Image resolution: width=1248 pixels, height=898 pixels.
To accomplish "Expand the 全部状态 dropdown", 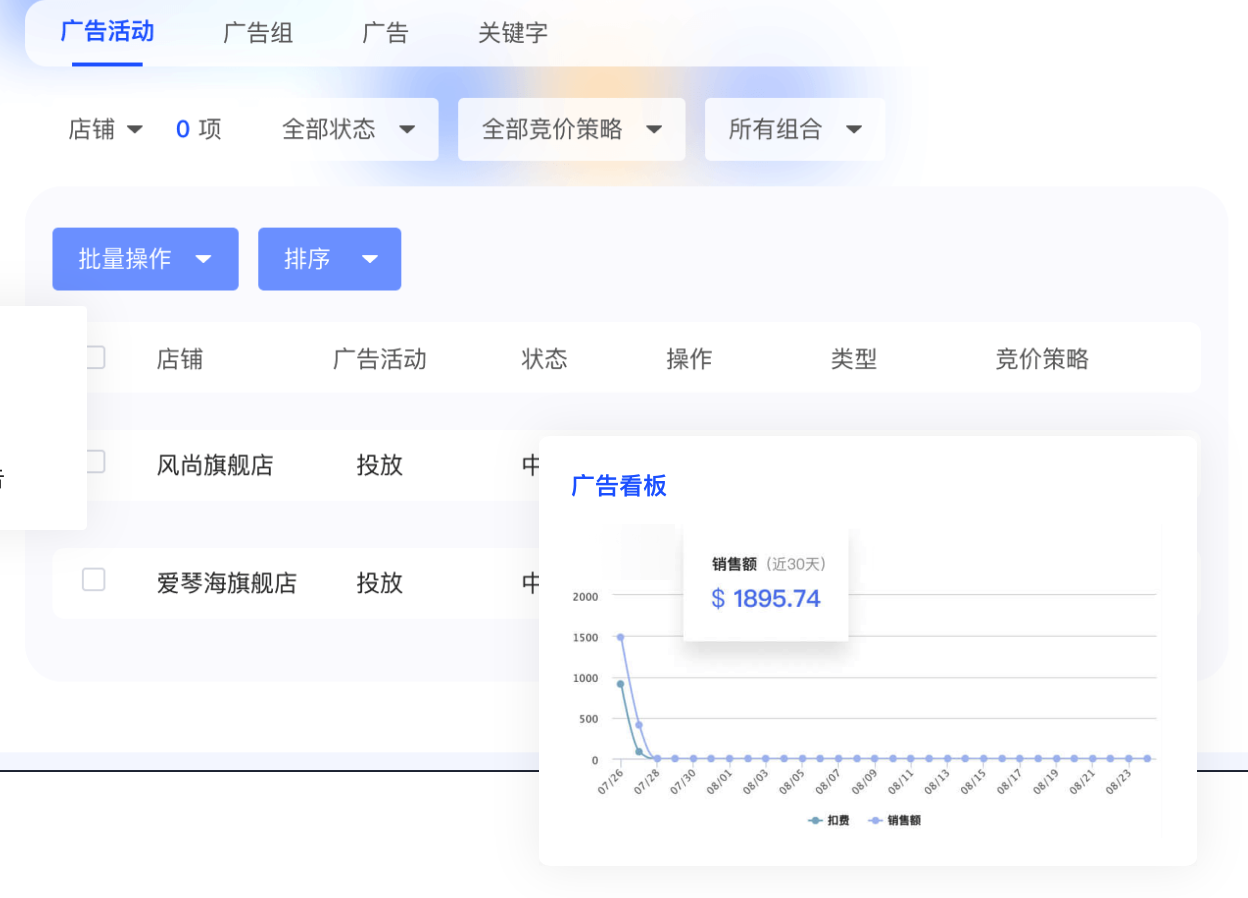I will [x=350, y=129].
